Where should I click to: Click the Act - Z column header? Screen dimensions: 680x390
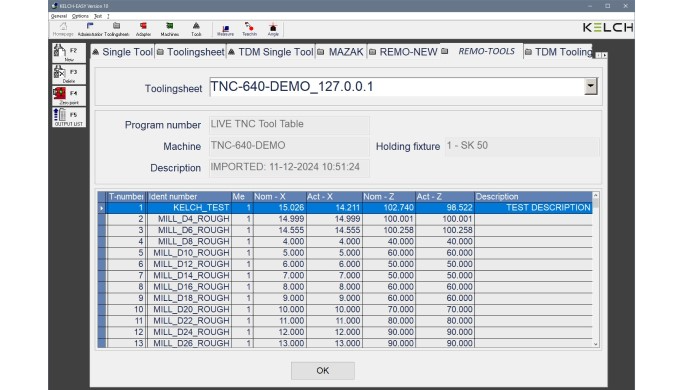[x=445, y=197]
